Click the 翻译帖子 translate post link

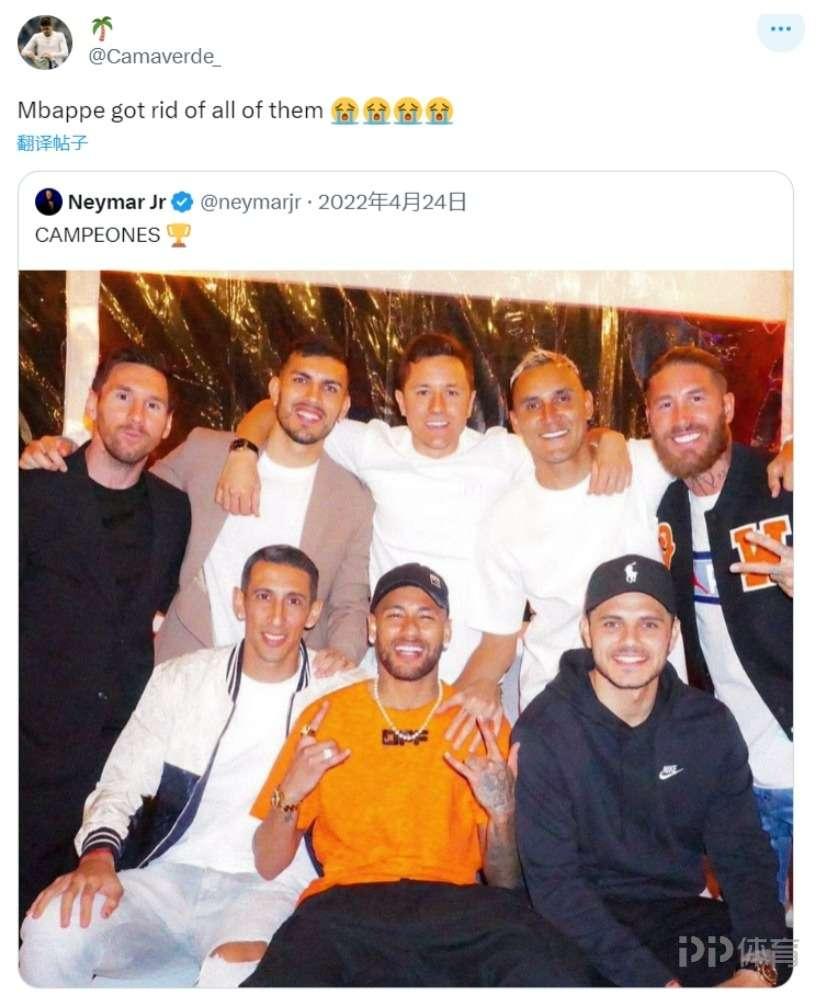52,143
